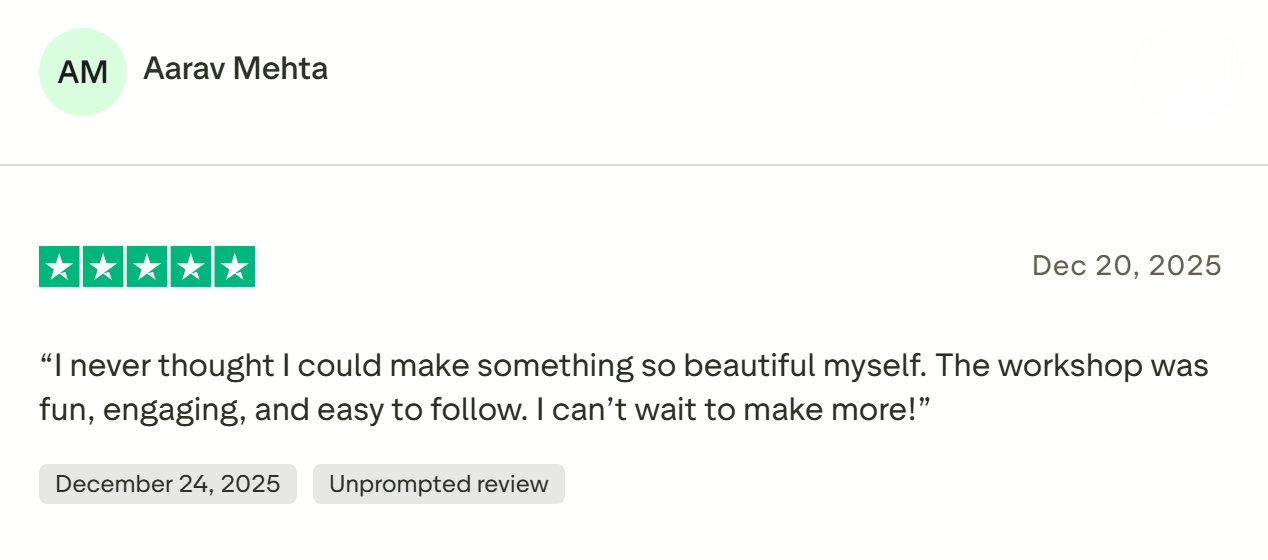Click the green AM avatar circle
The height and width of the screenshot is (560, 1268).
pyautogui.click(x=83, y=72)
